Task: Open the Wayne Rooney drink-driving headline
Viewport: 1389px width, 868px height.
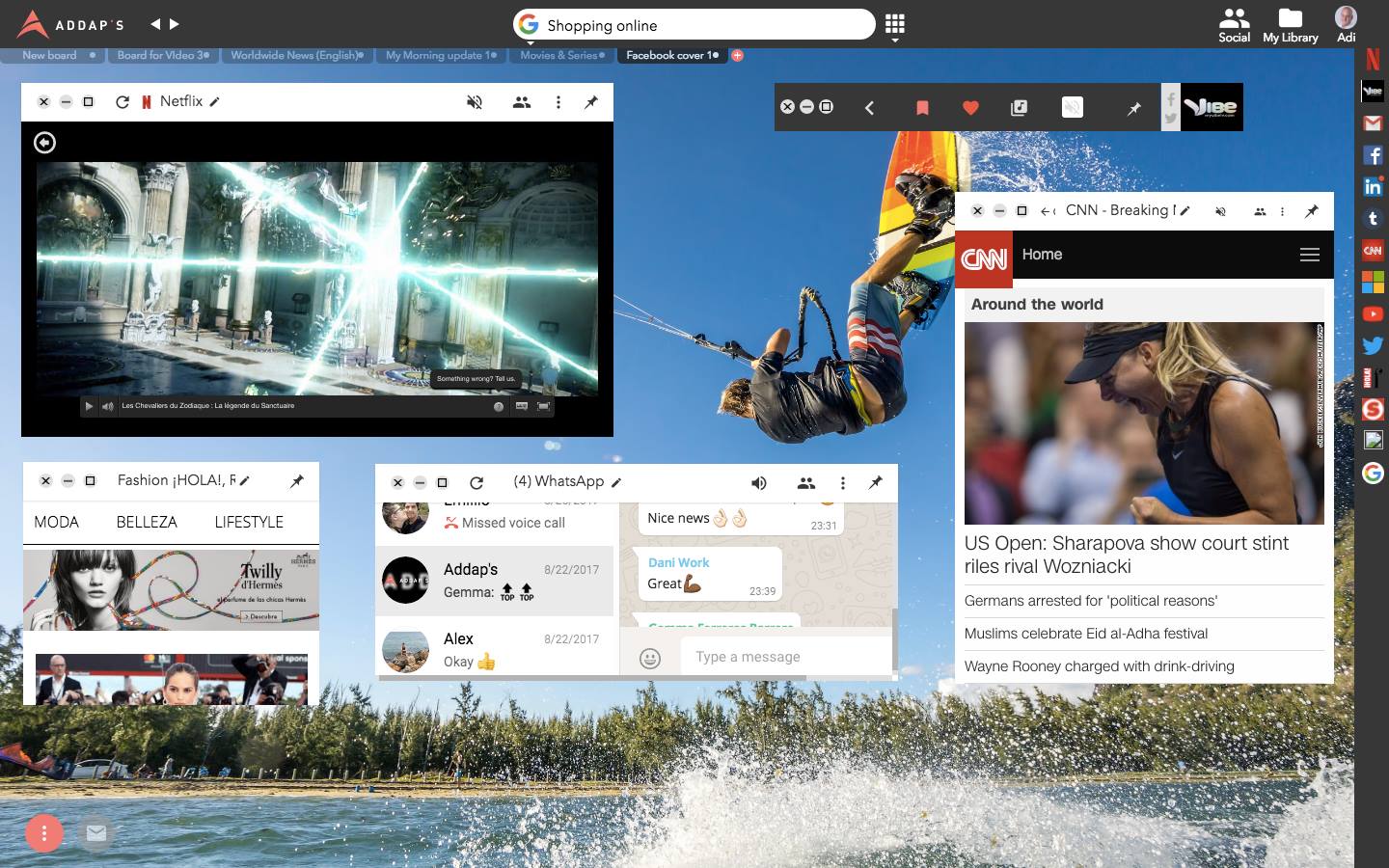Action: click(x=1099, y=666)
